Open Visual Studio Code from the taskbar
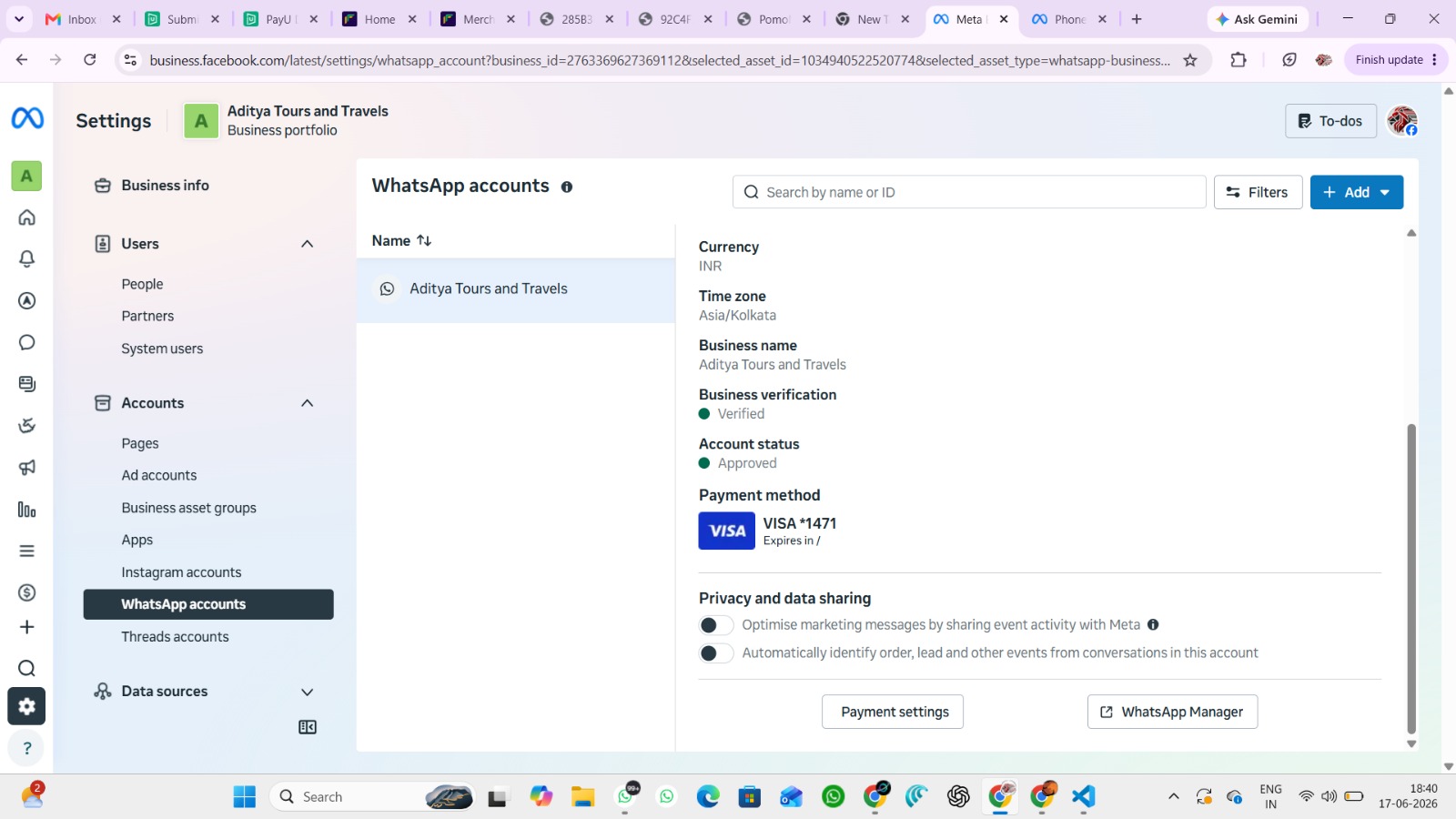The height and width of the screenshot is (819, 1456). (x=1083, y=797)
